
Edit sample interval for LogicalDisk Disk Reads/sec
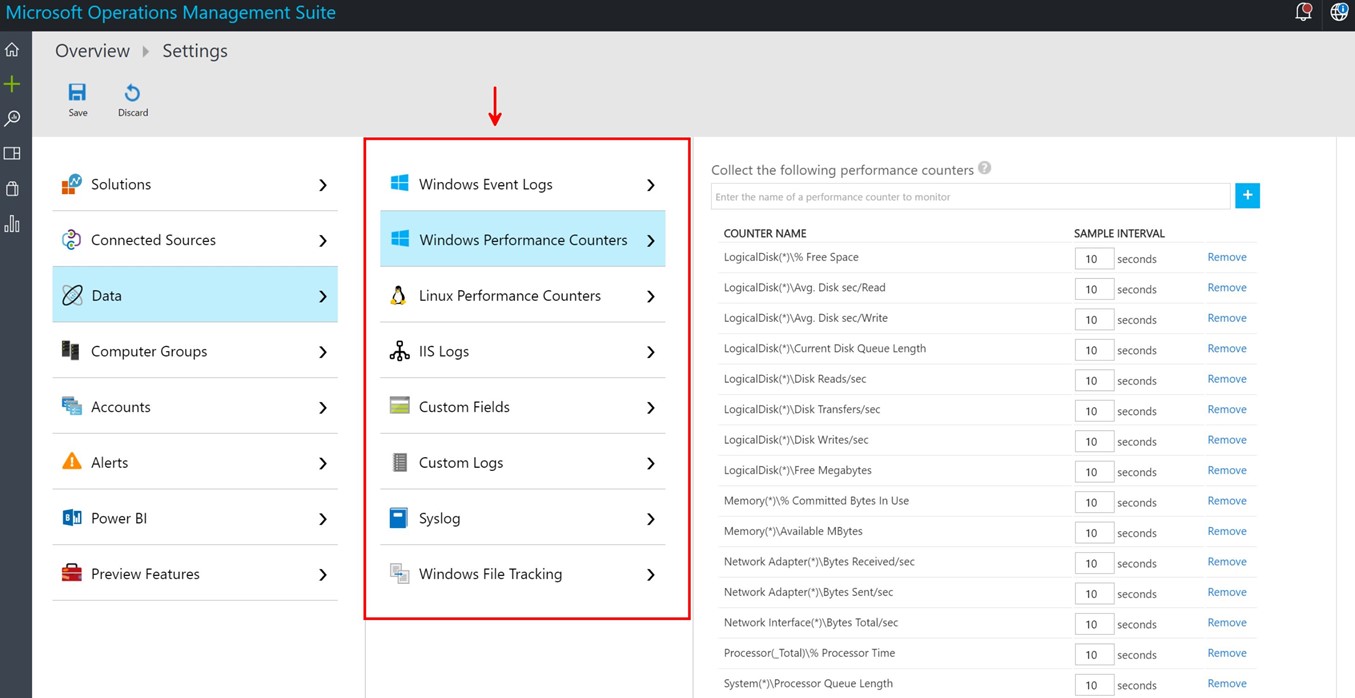(x=1093, y=380)
